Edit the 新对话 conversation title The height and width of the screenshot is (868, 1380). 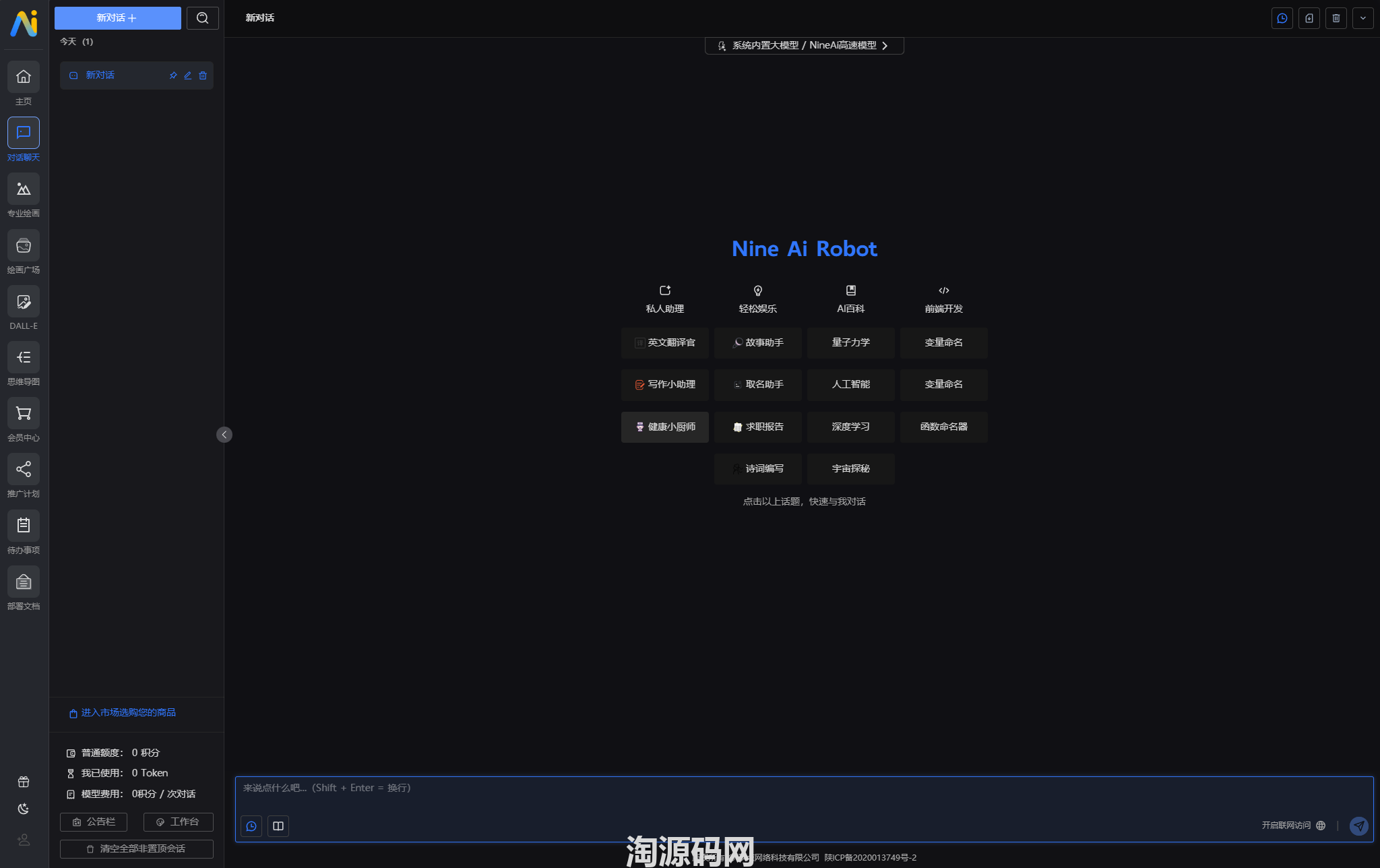188,75
